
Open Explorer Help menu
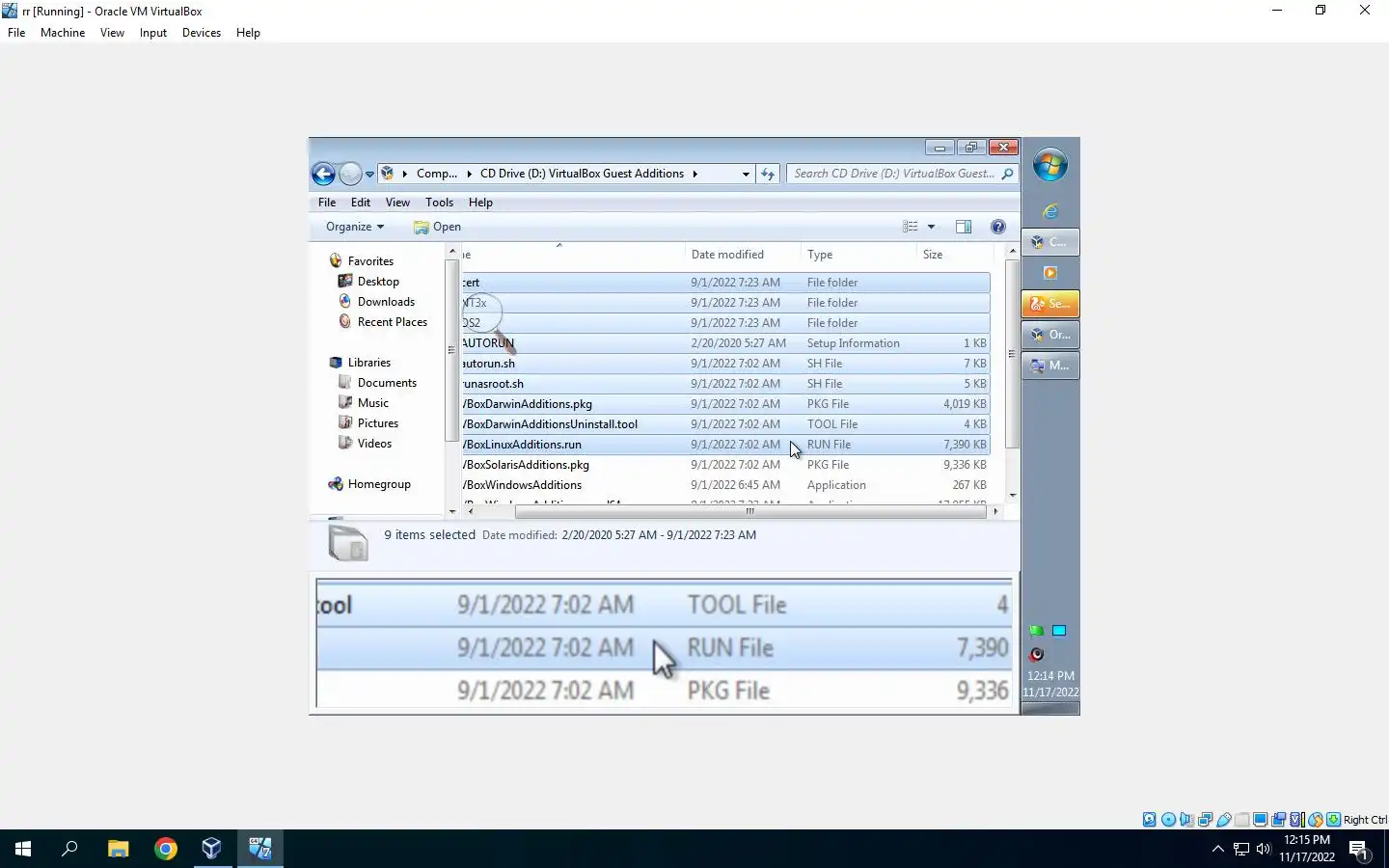point(480,203)
